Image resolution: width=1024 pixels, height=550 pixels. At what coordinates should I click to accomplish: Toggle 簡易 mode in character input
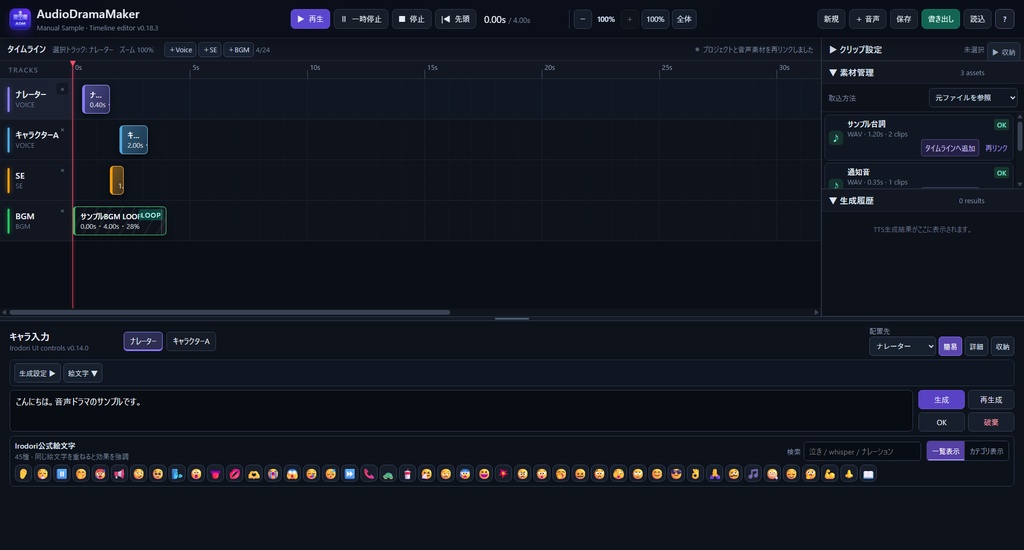(950, 347)
